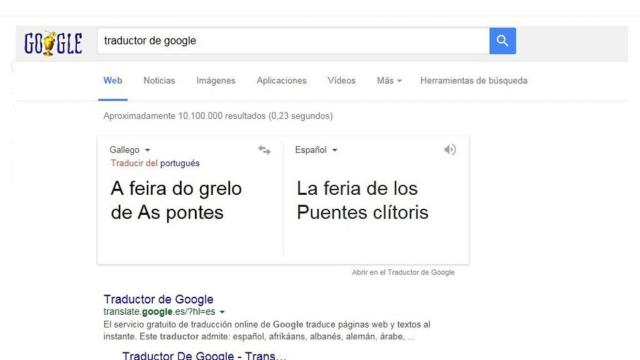Viewport: 640px width, 360px height.
Task: Click the blue search magnifier button
Action: tap(502, 41)
